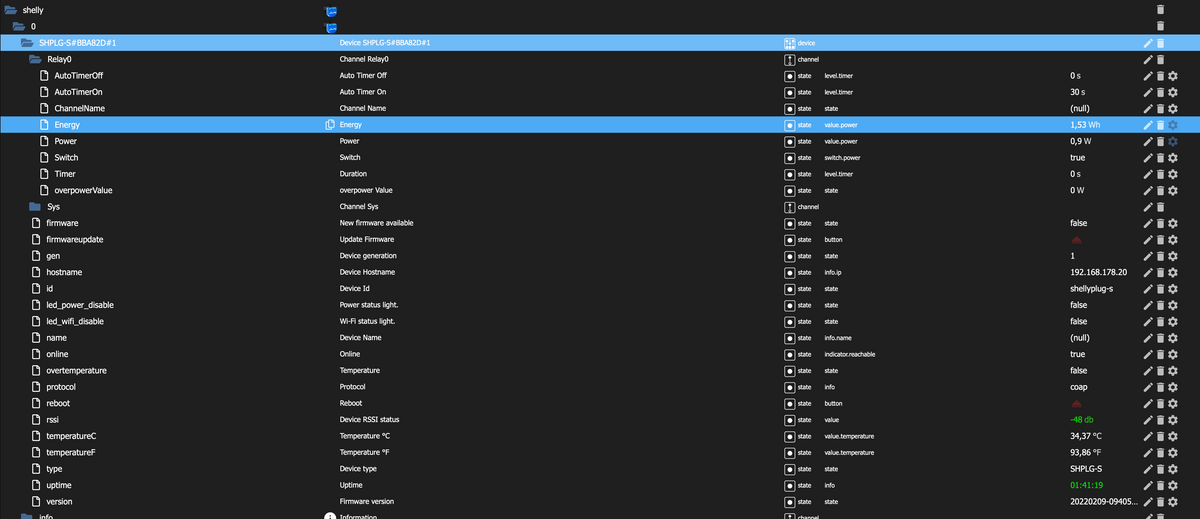Edit the version state object
This screenshot has height=519, width=1200.
click(x=1148, y=501)
